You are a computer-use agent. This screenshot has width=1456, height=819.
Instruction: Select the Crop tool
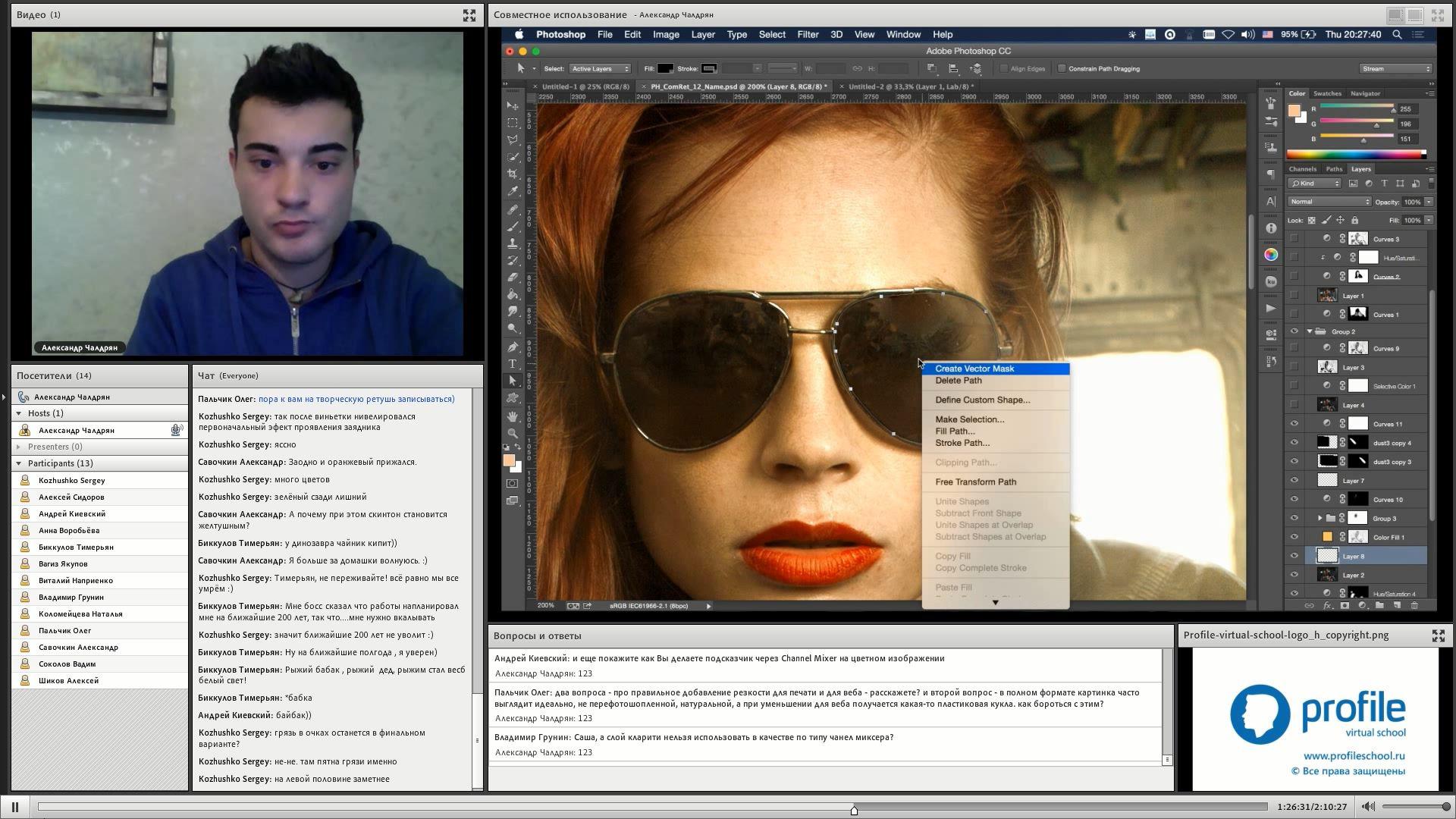click(513, 174)
